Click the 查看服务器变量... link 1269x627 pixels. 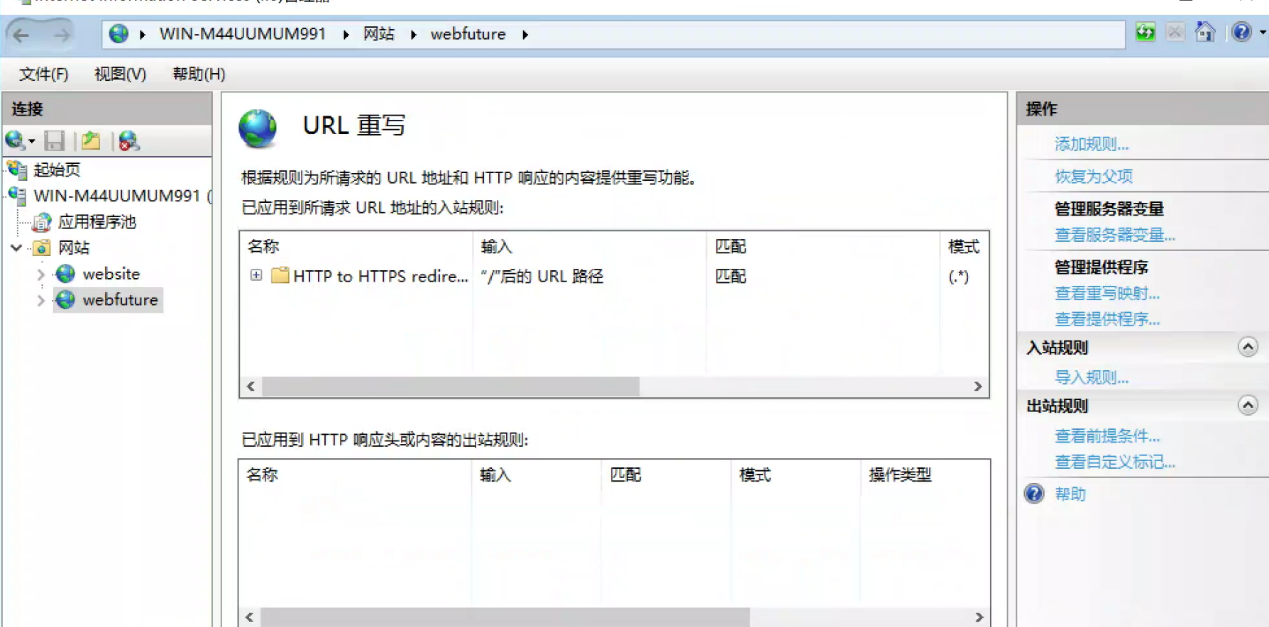[x=1114, y=235]
